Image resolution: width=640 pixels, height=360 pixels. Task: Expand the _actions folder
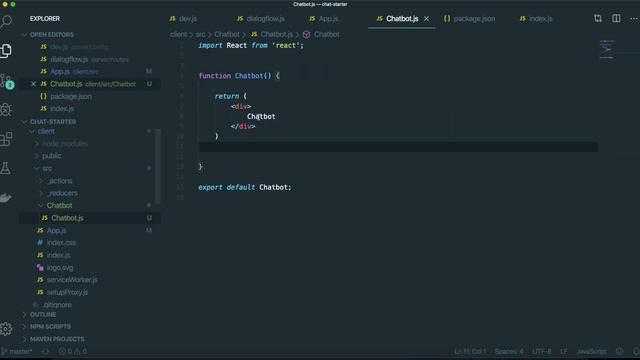click(60, 181)
